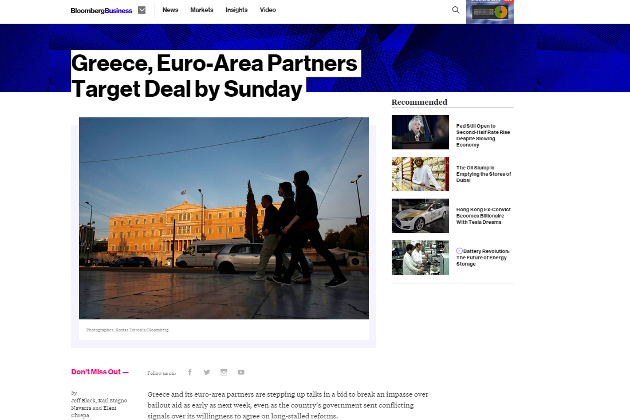This screenshot has width=630, height=420.
Task: Click the Don't Miss Out label
Action: (x=100, y=372)
